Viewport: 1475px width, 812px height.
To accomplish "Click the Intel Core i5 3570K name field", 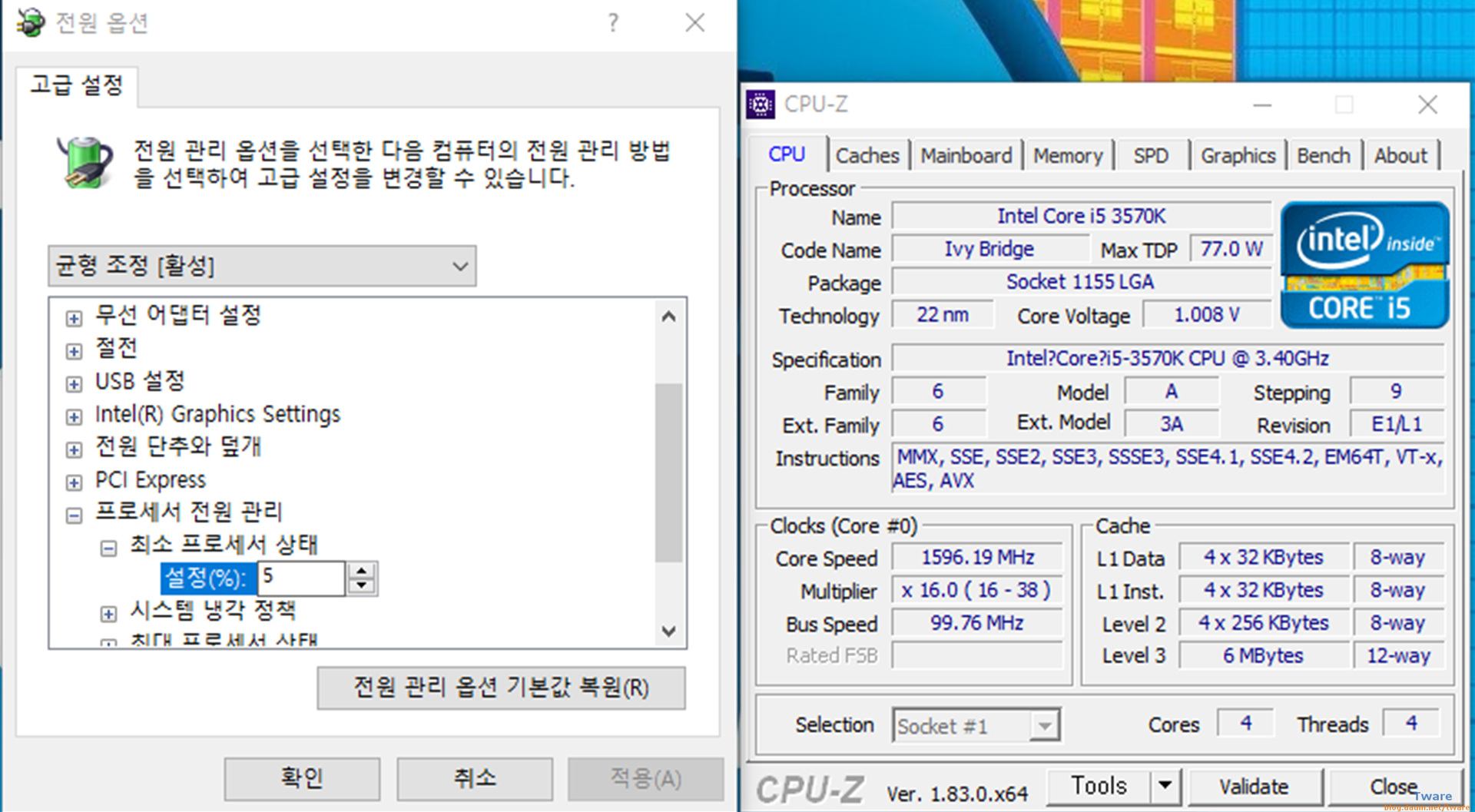I will [x=1082, y=217].
